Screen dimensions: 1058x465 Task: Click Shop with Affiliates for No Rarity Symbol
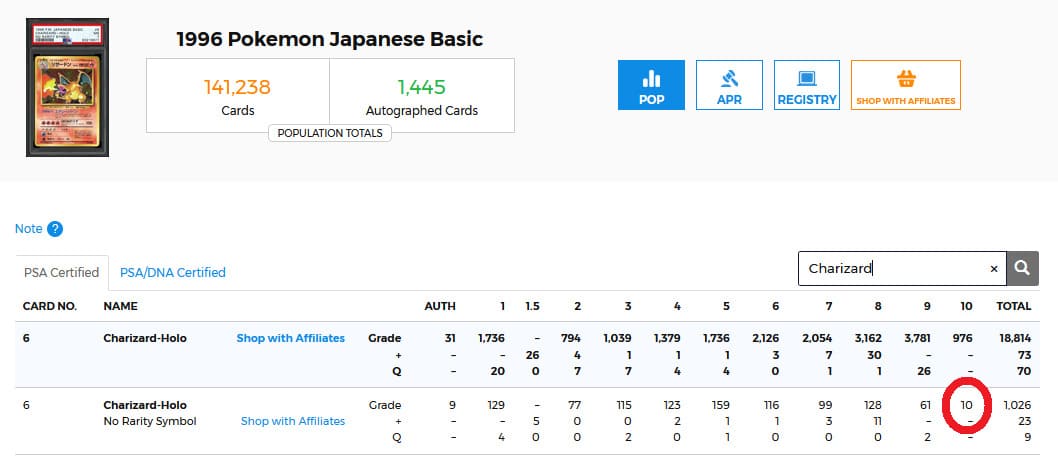coord(292,421)
